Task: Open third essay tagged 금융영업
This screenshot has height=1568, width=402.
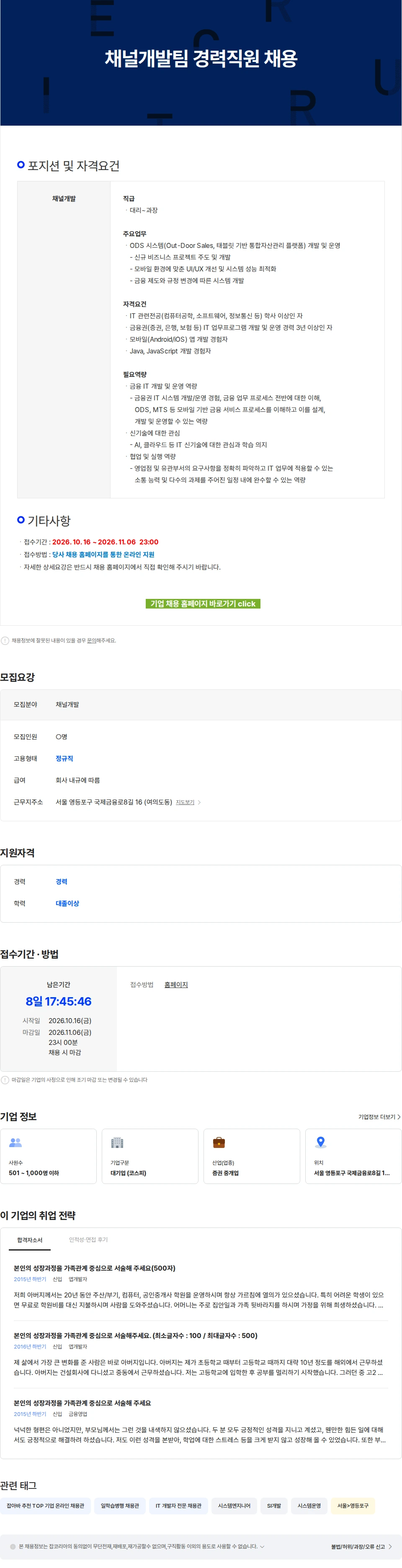Action: [x=82, y=1403]
